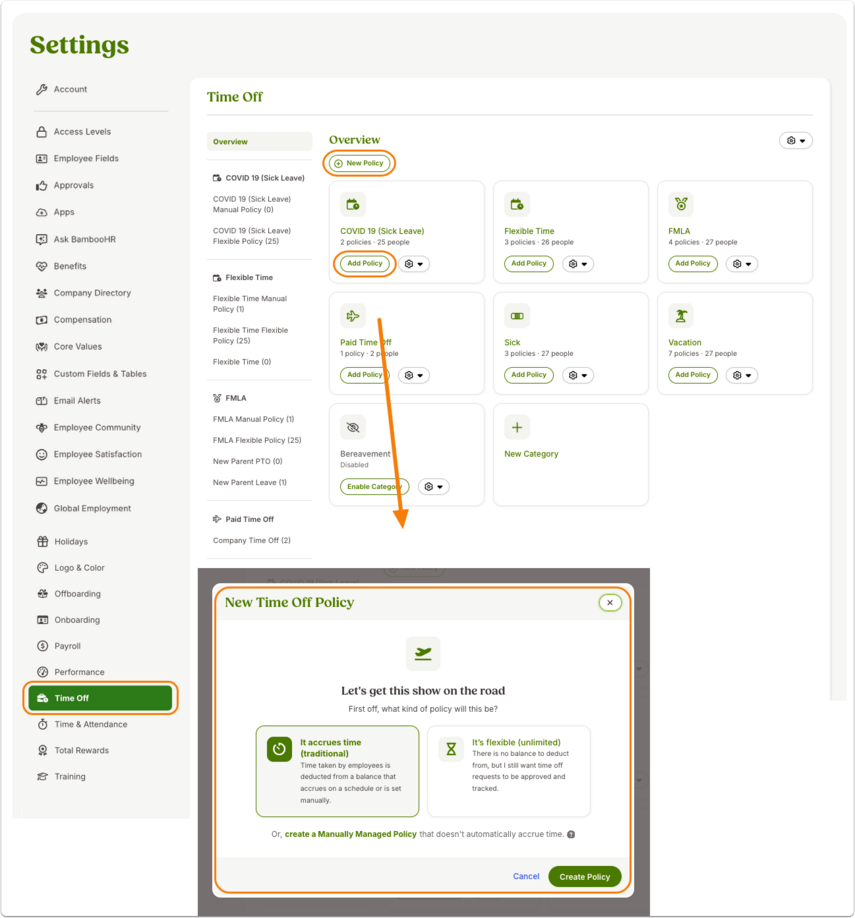
Task: Click the Apps cloud icon
Action: pyautogui.click(x=42, y=213)
